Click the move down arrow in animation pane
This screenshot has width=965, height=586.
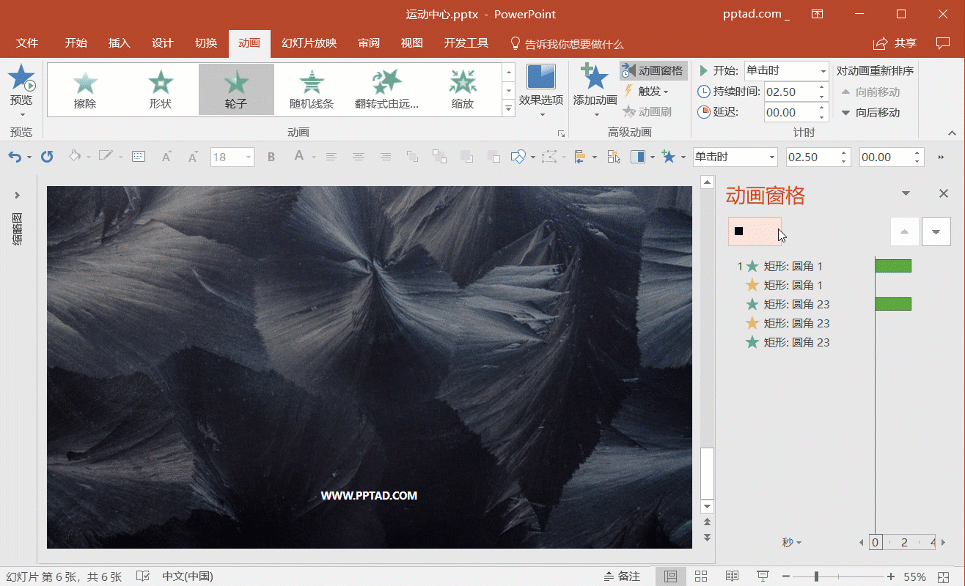(936, 232)
